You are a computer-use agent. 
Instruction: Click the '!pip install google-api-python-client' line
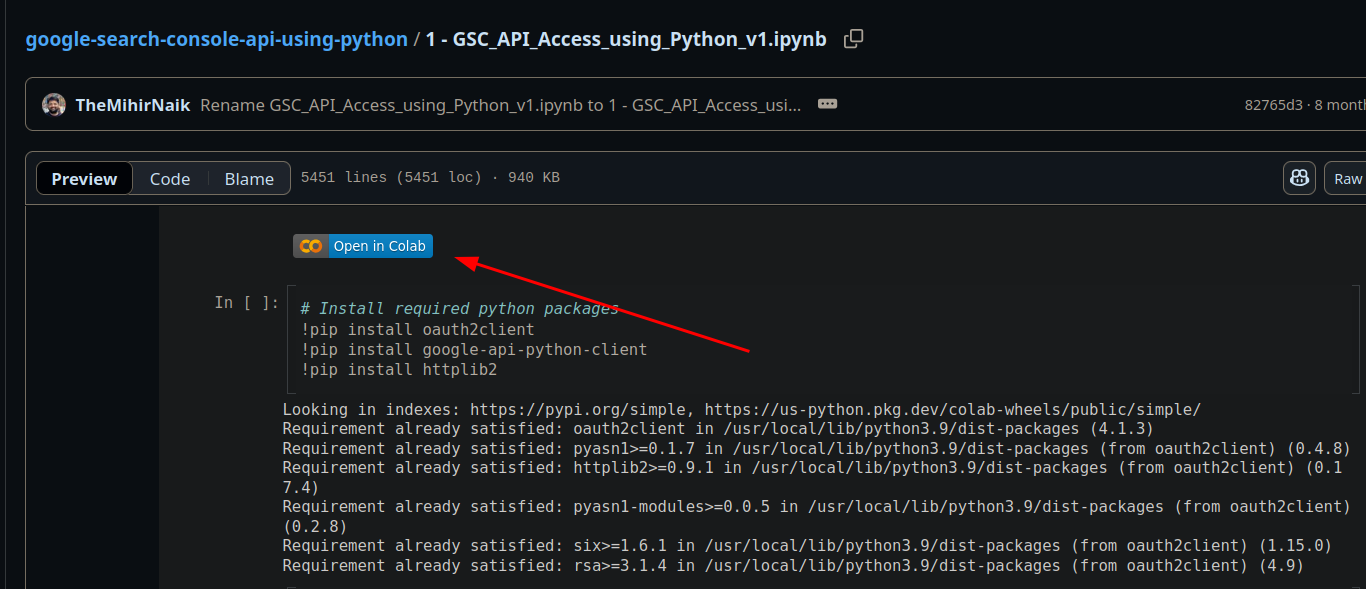[x=474, y=349]
